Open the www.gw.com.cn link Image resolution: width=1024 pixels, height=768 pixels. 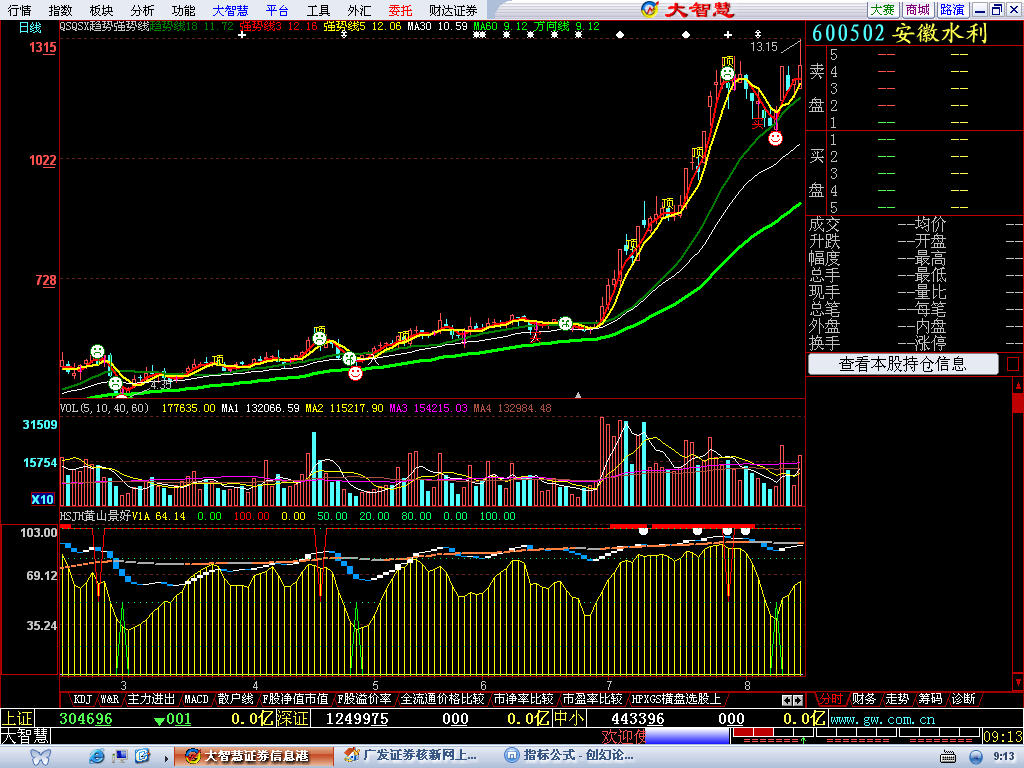coord(882,719)
